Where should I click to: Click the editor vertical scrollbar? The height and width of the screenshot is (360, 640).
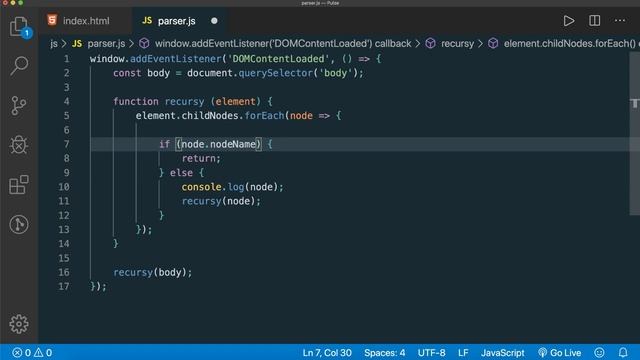tap(634, 133)
